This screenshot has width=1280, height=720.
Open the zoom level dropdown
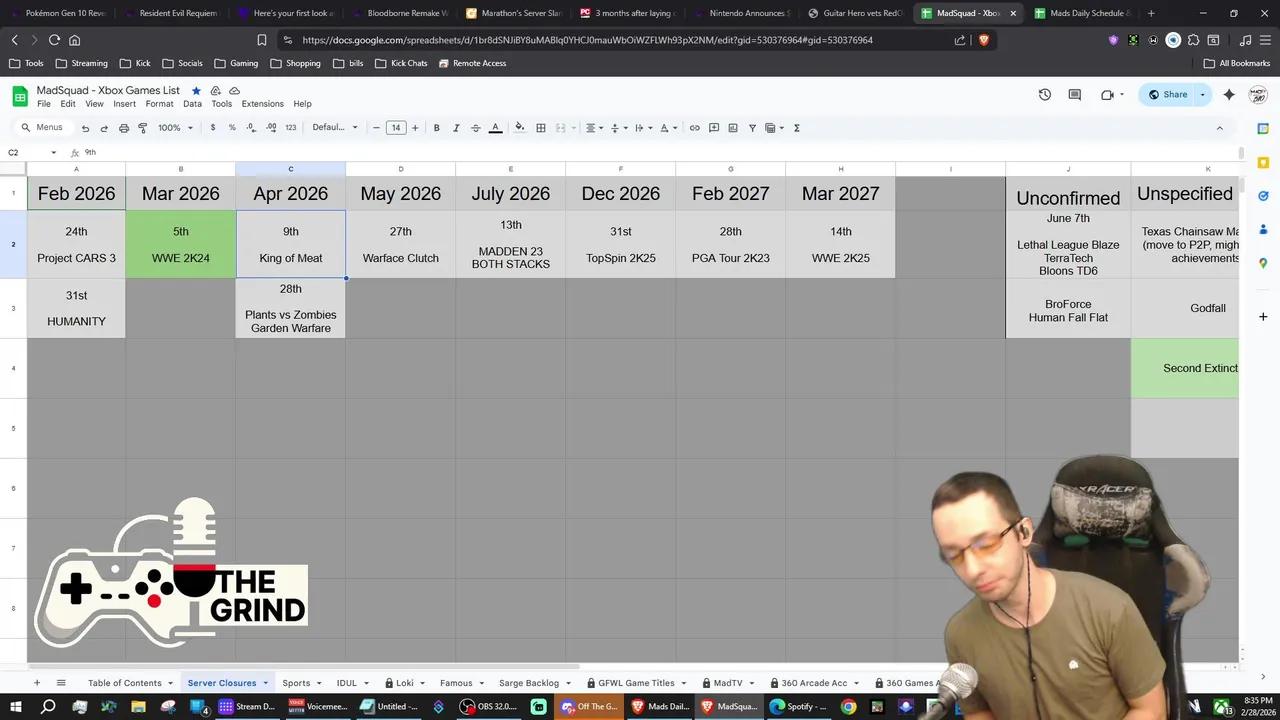(176, 128)
